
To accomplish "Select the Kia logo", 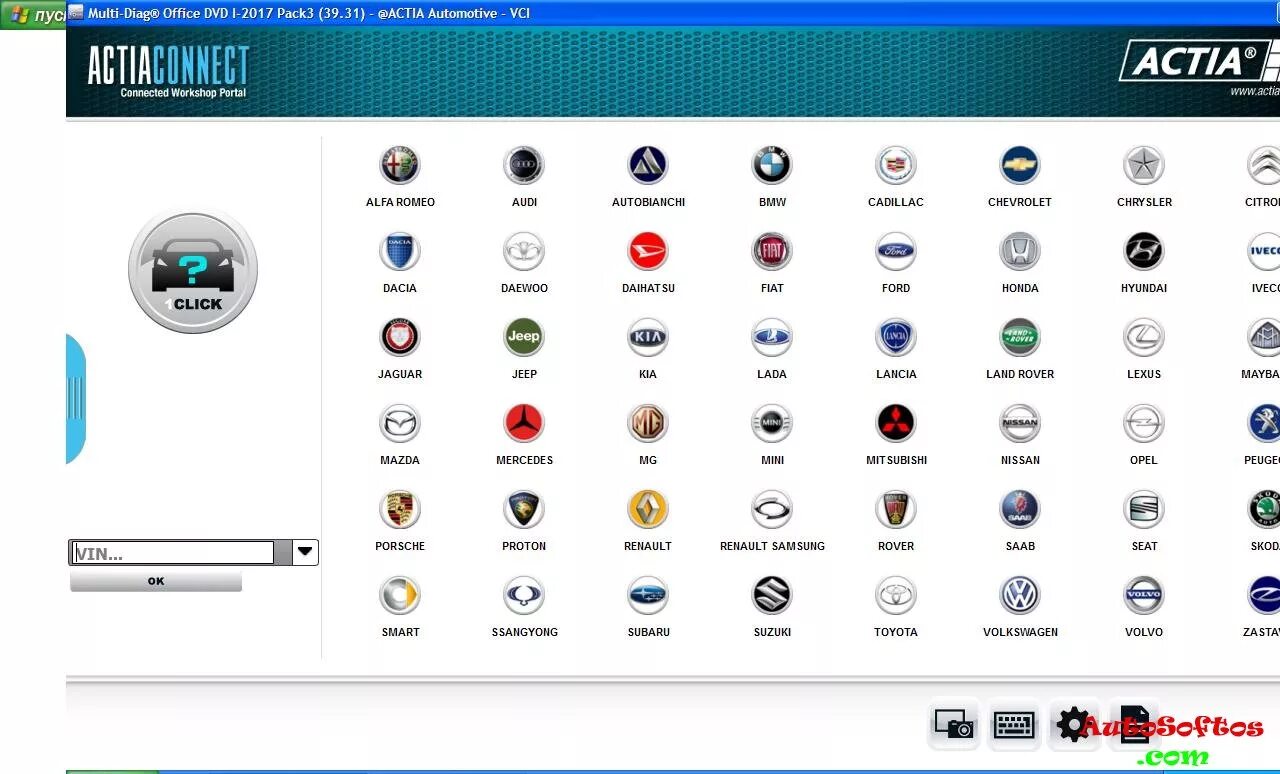I will (648, 337).
